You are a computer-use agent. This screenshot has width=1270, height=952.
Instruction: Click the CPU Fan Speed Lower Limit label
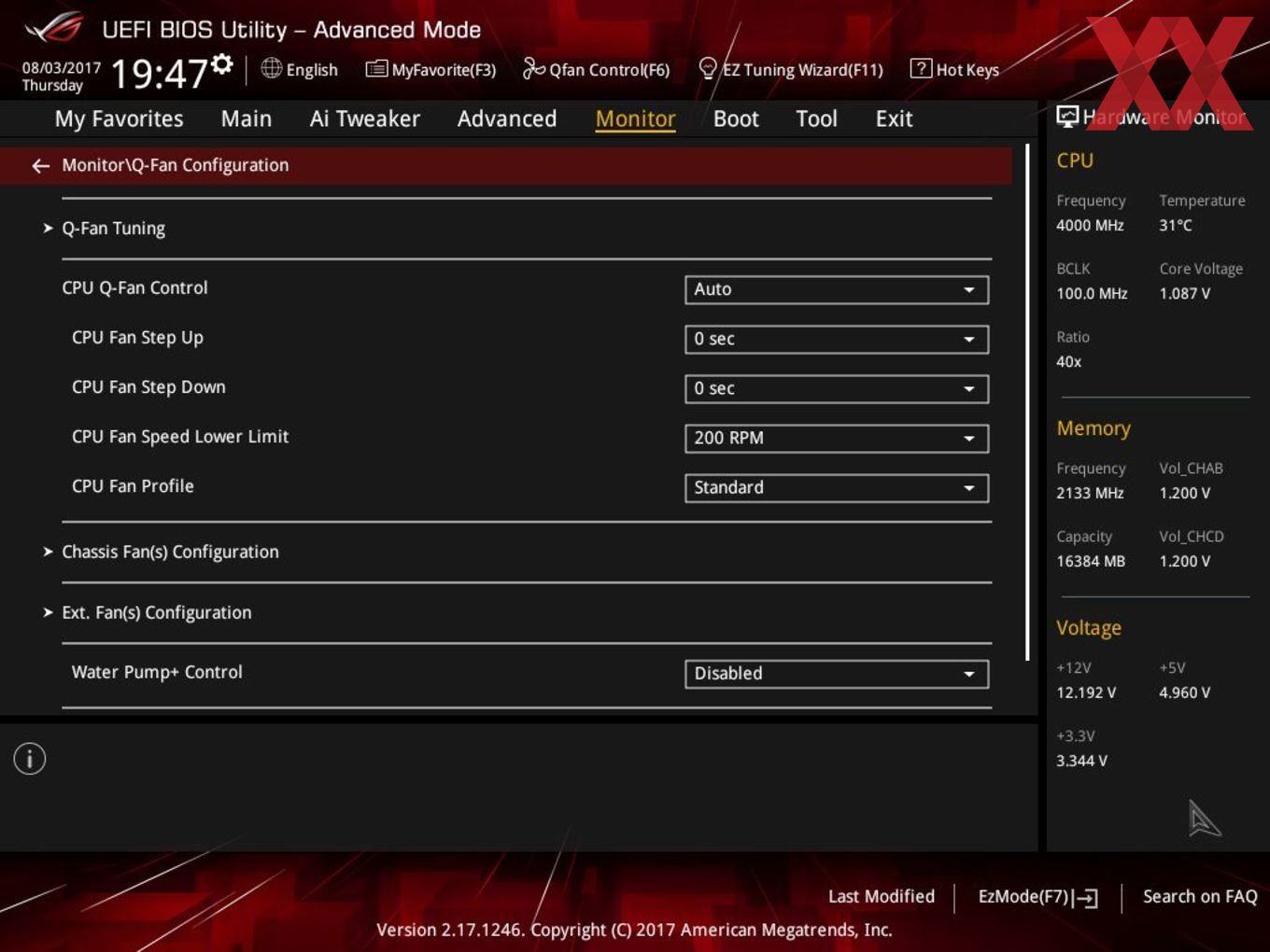pos(180,437)
